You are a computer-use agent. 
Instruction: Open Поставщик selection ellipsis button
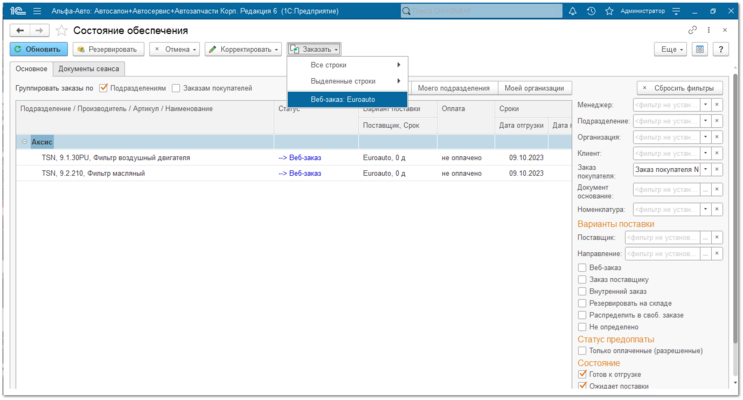(x=706, y=237)
